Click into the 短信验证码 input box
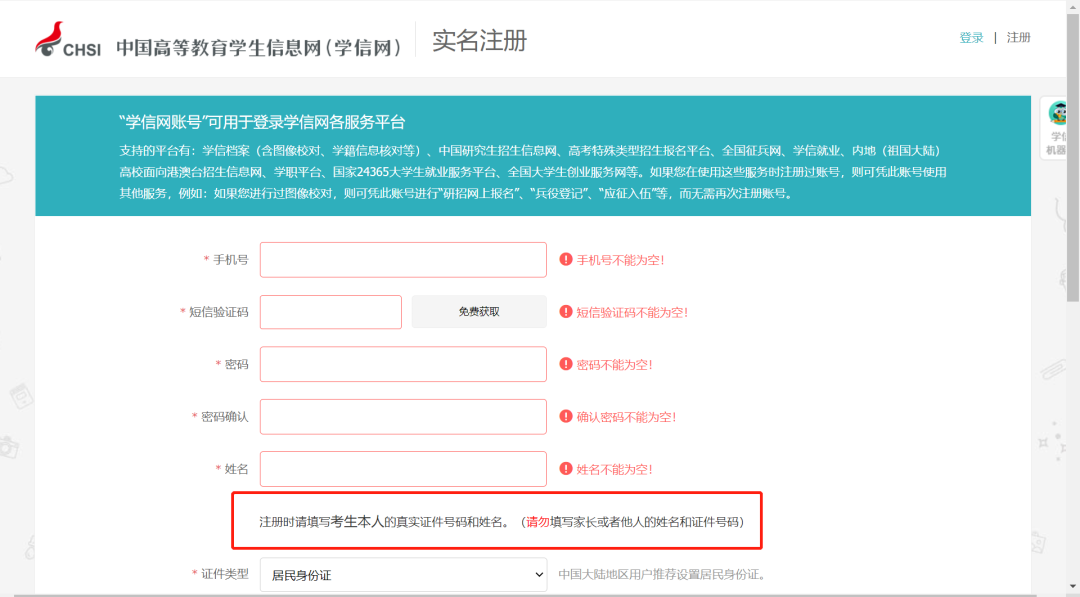The width and height of the screenshot is (1080, 597). pyautogui.click(x=330, y=312)
